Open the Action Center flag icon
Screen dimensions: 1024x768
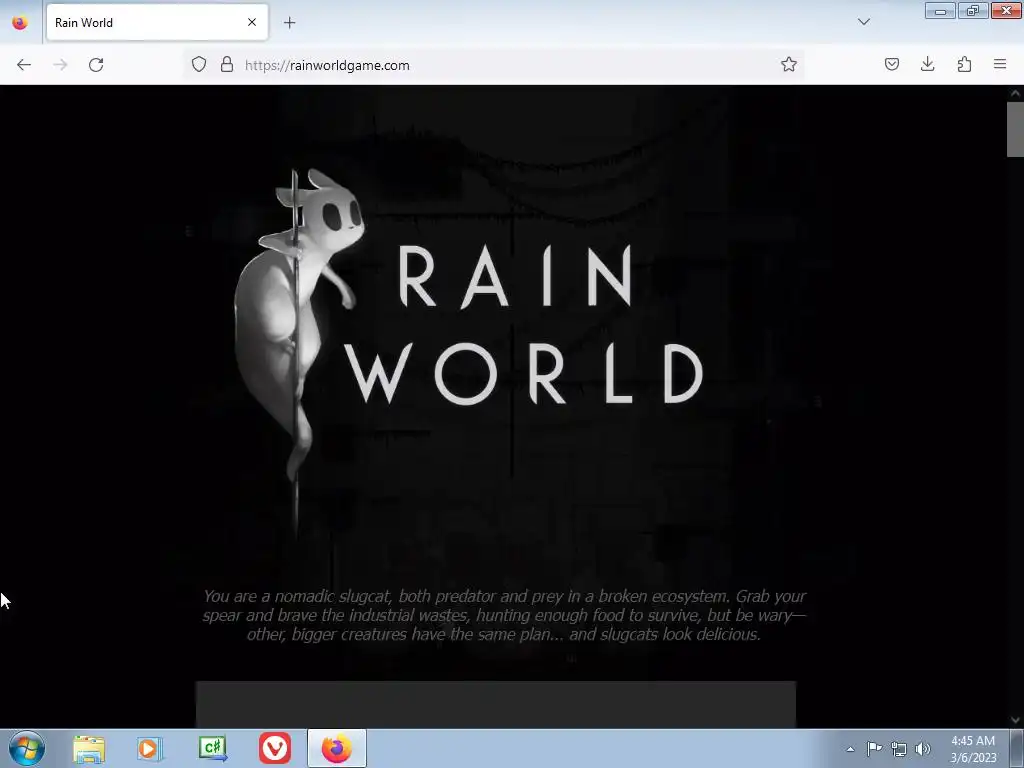pyautogui.click(x=874, y=748)
